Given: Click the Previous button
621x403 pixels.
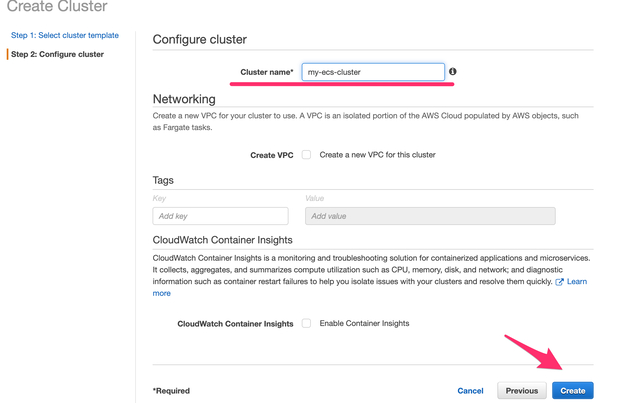Looking at the screenshot, I should (x=521, y=391).
